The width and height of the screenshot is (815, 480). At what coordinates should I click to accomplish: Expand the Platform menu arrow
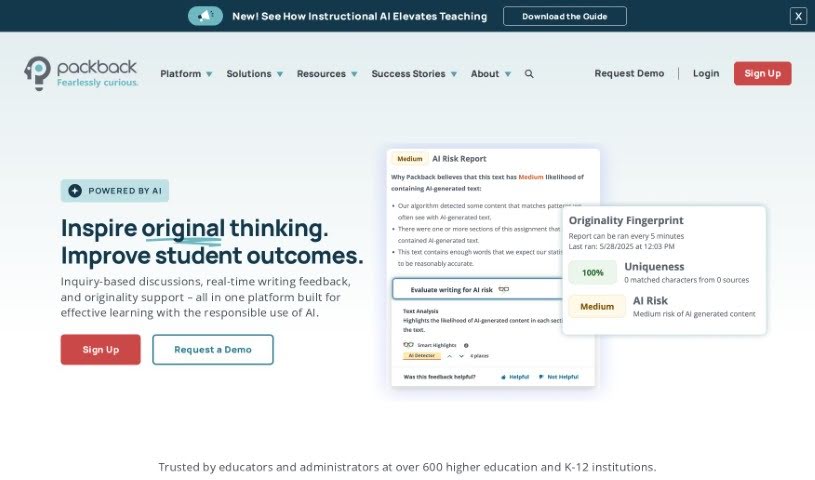tap(209, 74)
